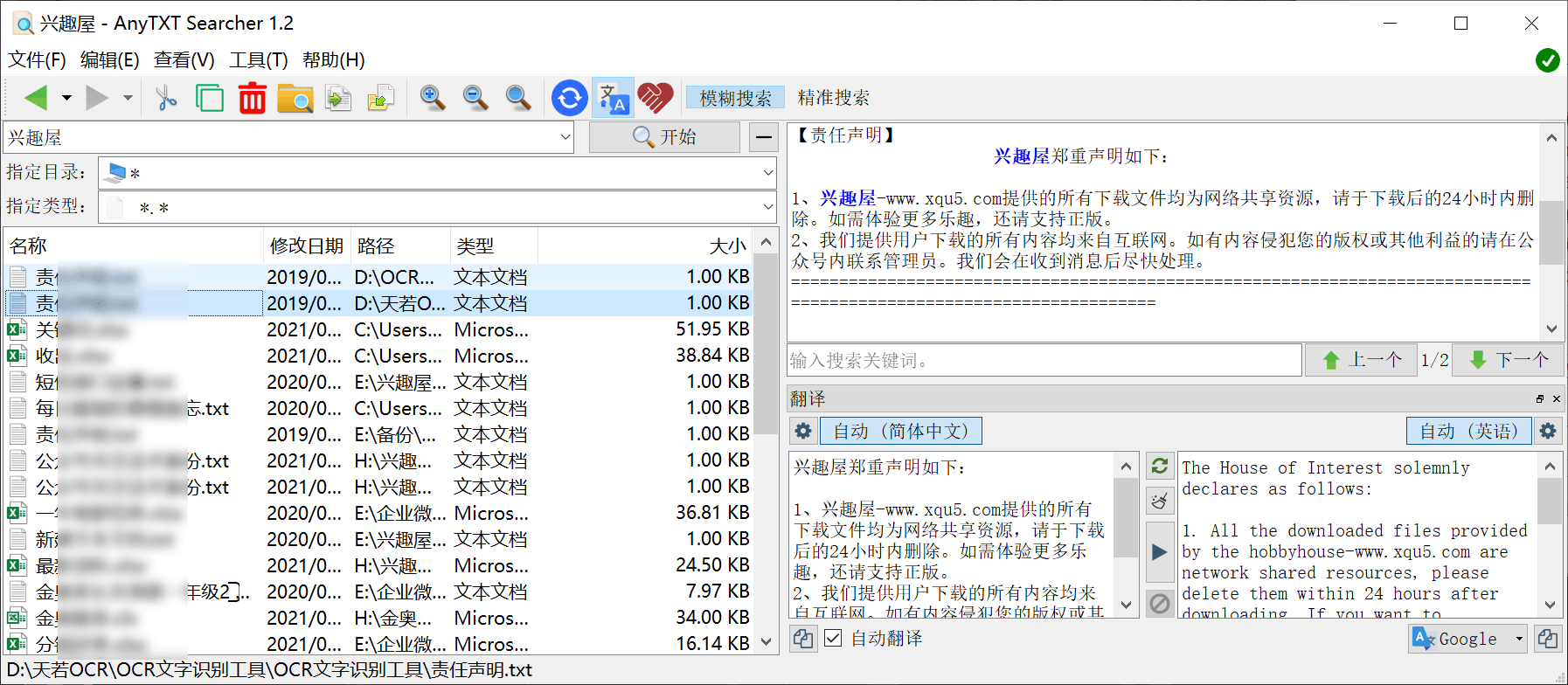
Task: Copy translated text with bottom-right copy icon
Action: pyautogui.click(x=1548, y=639)
